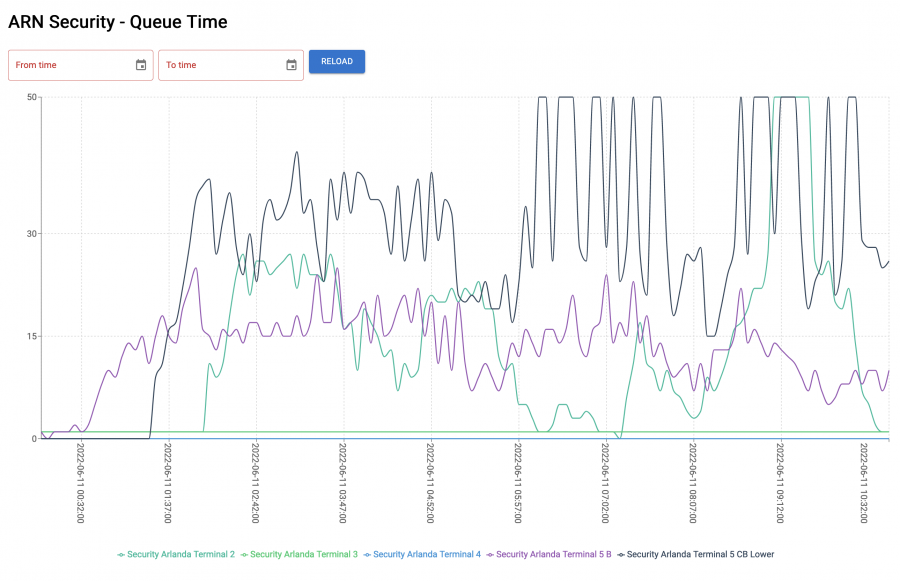Click the 15 value on the y-axis
The height and width of the screenshot is (581, 900).
[x=32, y=336]
